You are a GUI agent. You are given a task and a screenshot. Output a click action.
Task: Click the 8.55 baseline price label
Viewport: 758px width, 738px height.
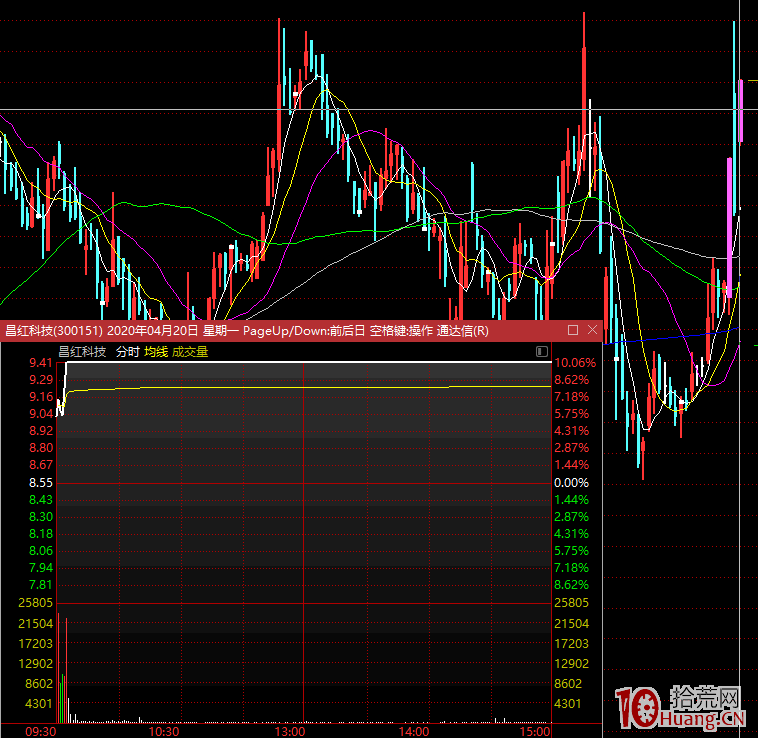41,483
